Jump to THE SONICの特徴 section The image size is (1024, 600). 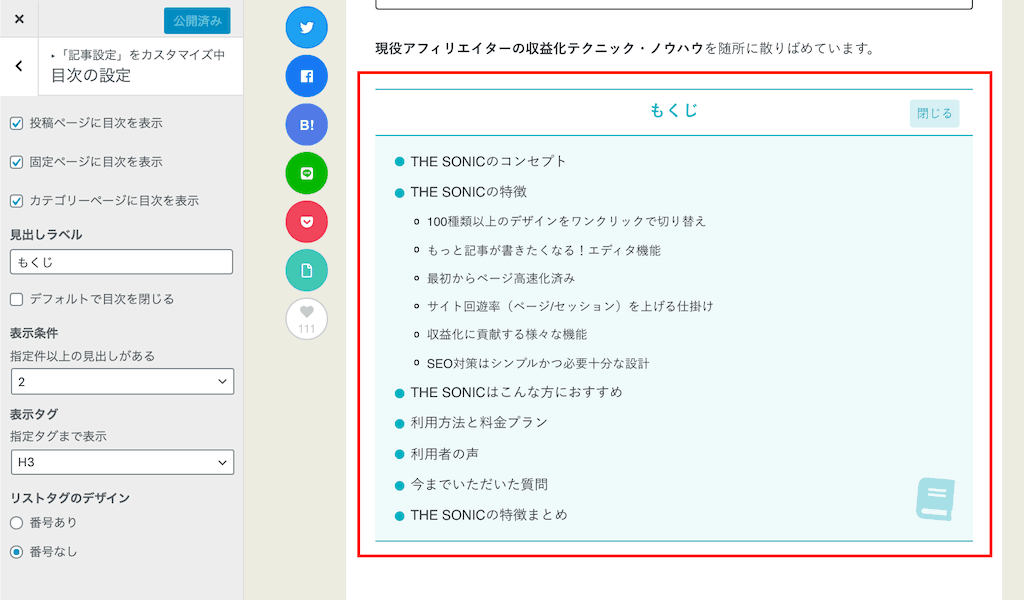[x=468, y=192]
